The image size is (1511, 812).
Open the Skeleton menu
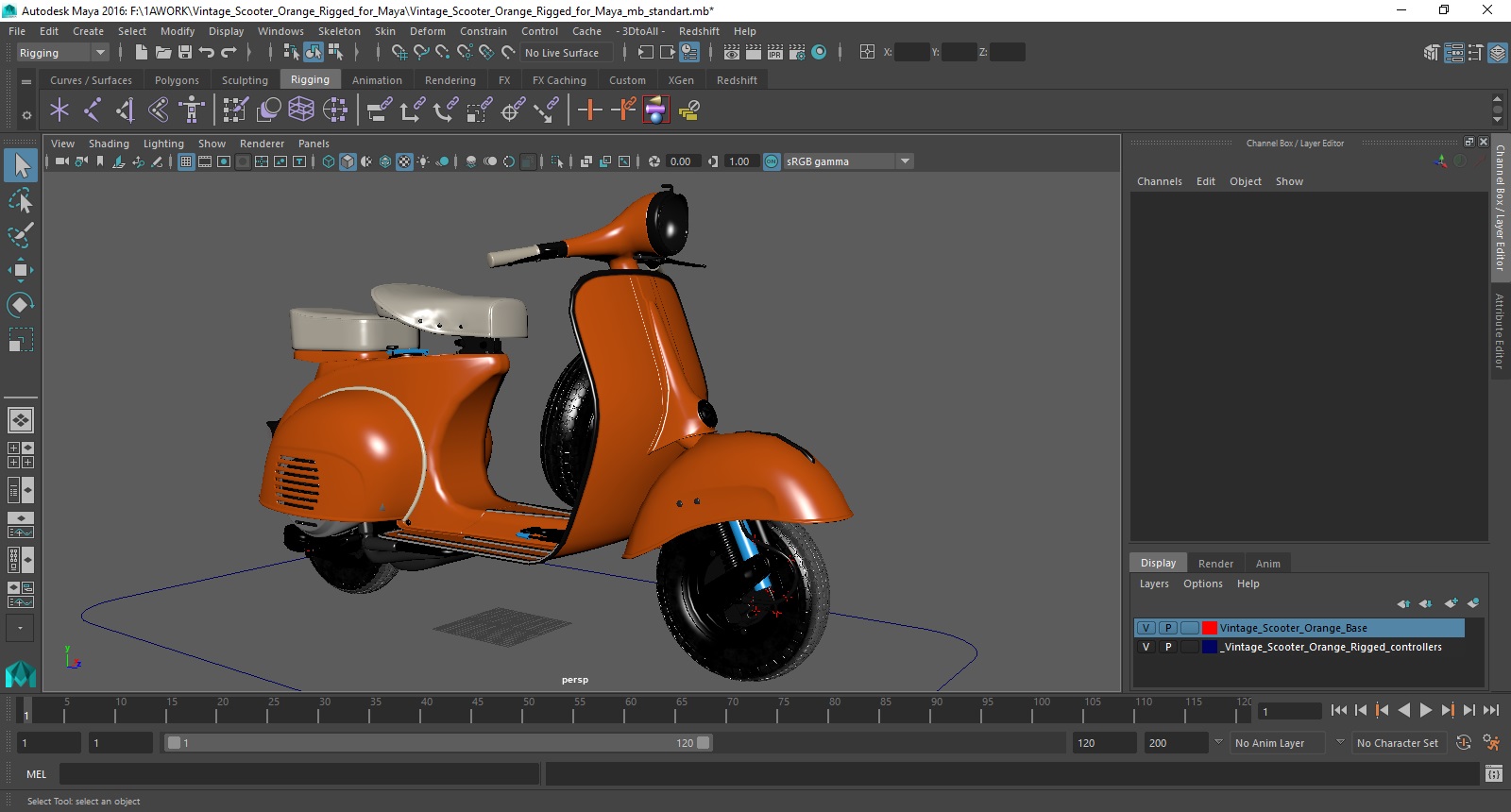click(339, 31)
